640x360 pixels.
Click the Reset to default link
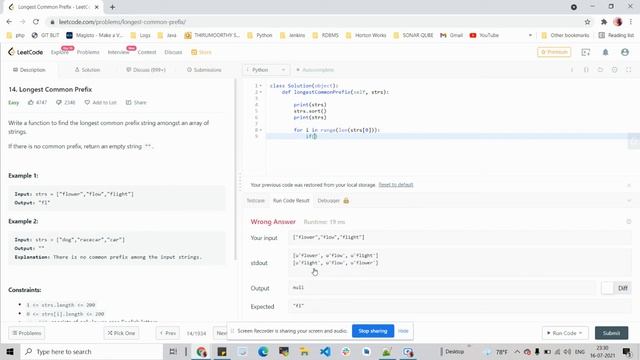click(396, 185)
